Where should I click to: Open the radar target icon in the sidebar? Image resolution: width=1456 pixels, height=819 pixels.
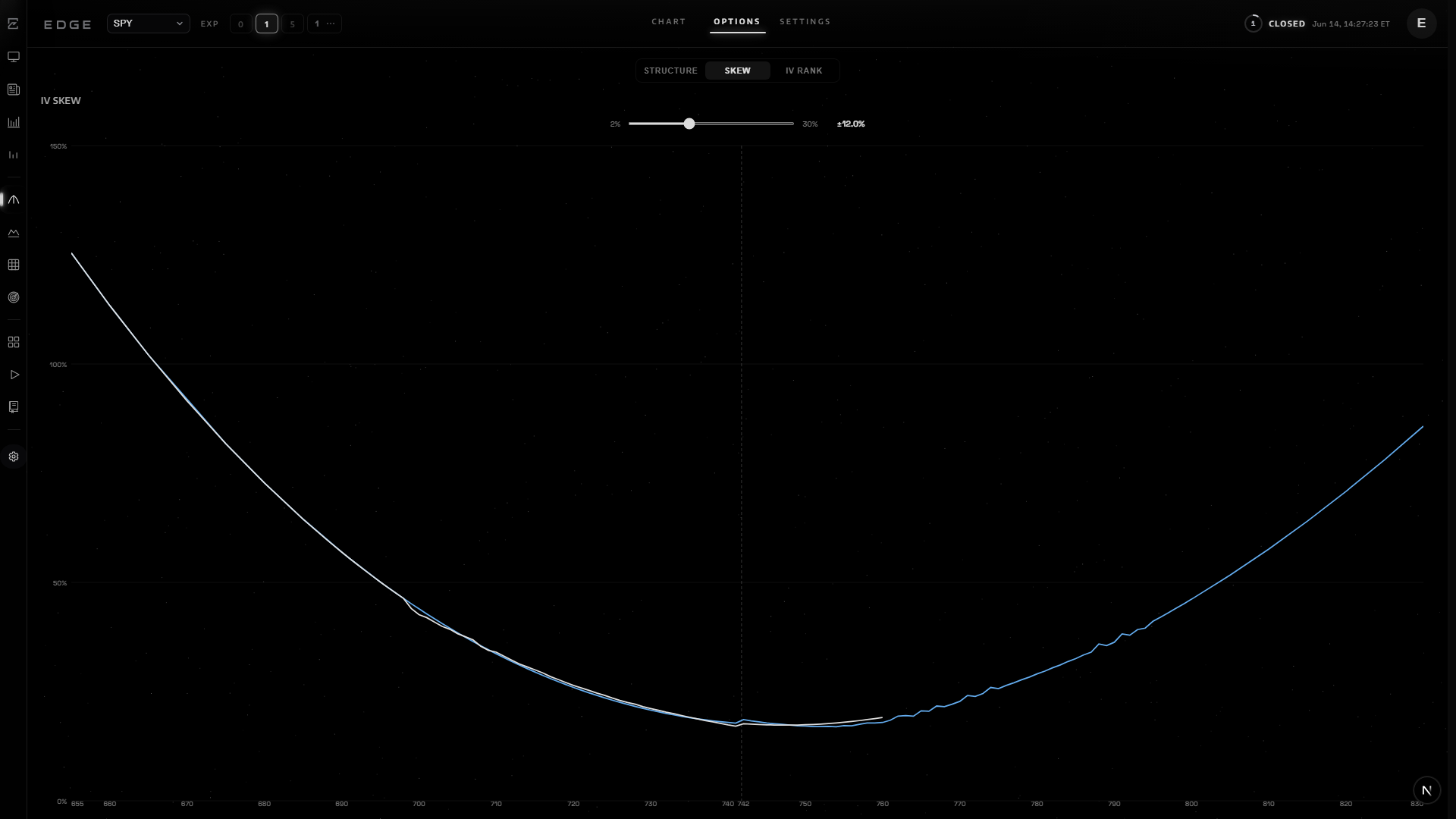[13, 297]
